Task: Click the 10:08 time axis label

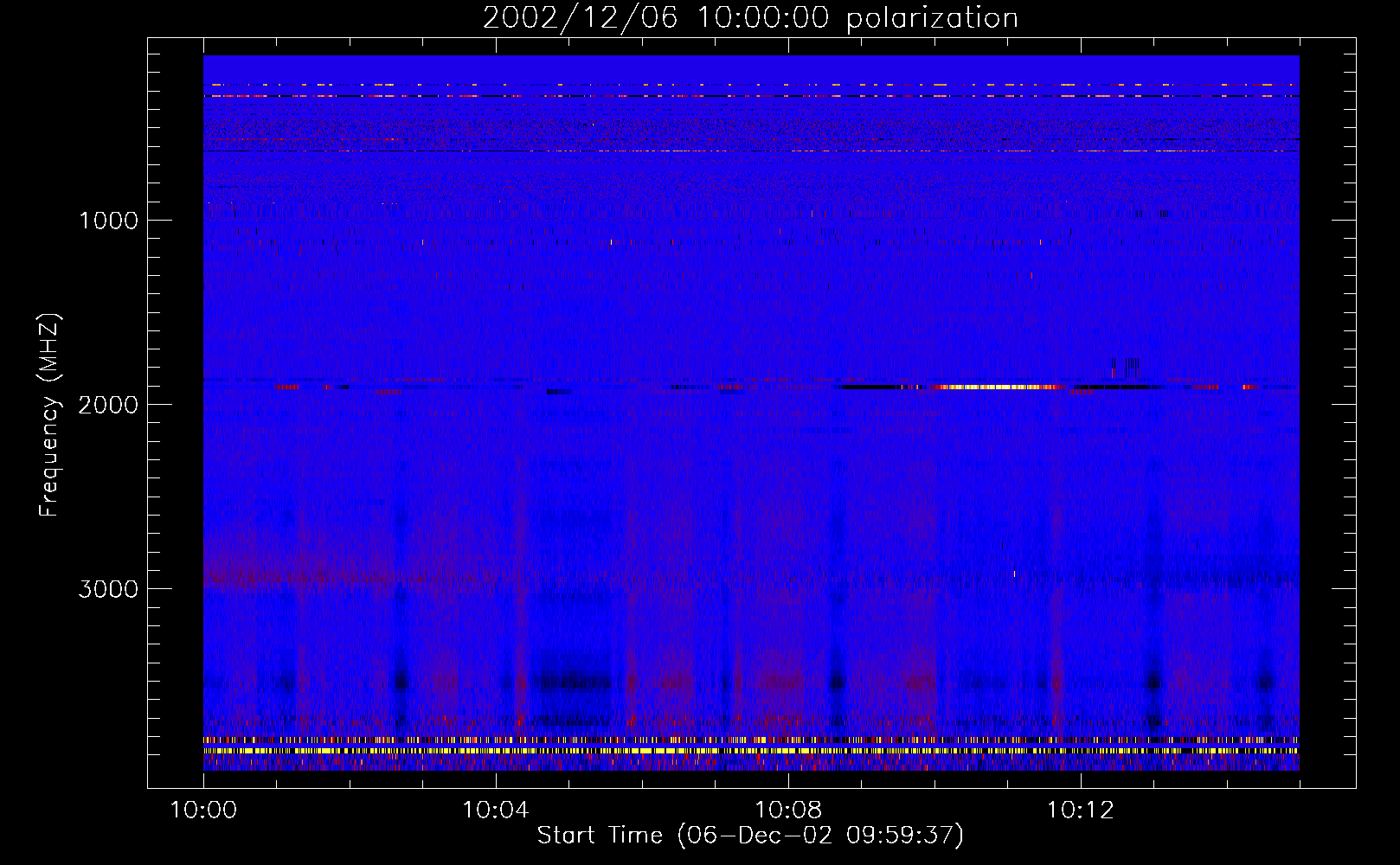Action: [x=787, y=811]
